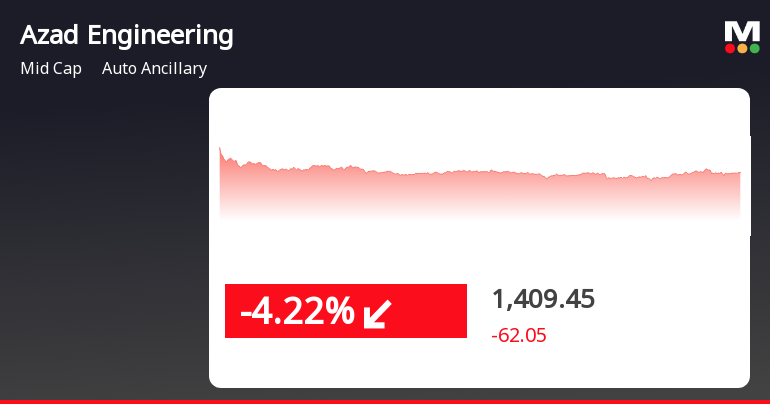Click the Markets Mojo M logo

741,31
